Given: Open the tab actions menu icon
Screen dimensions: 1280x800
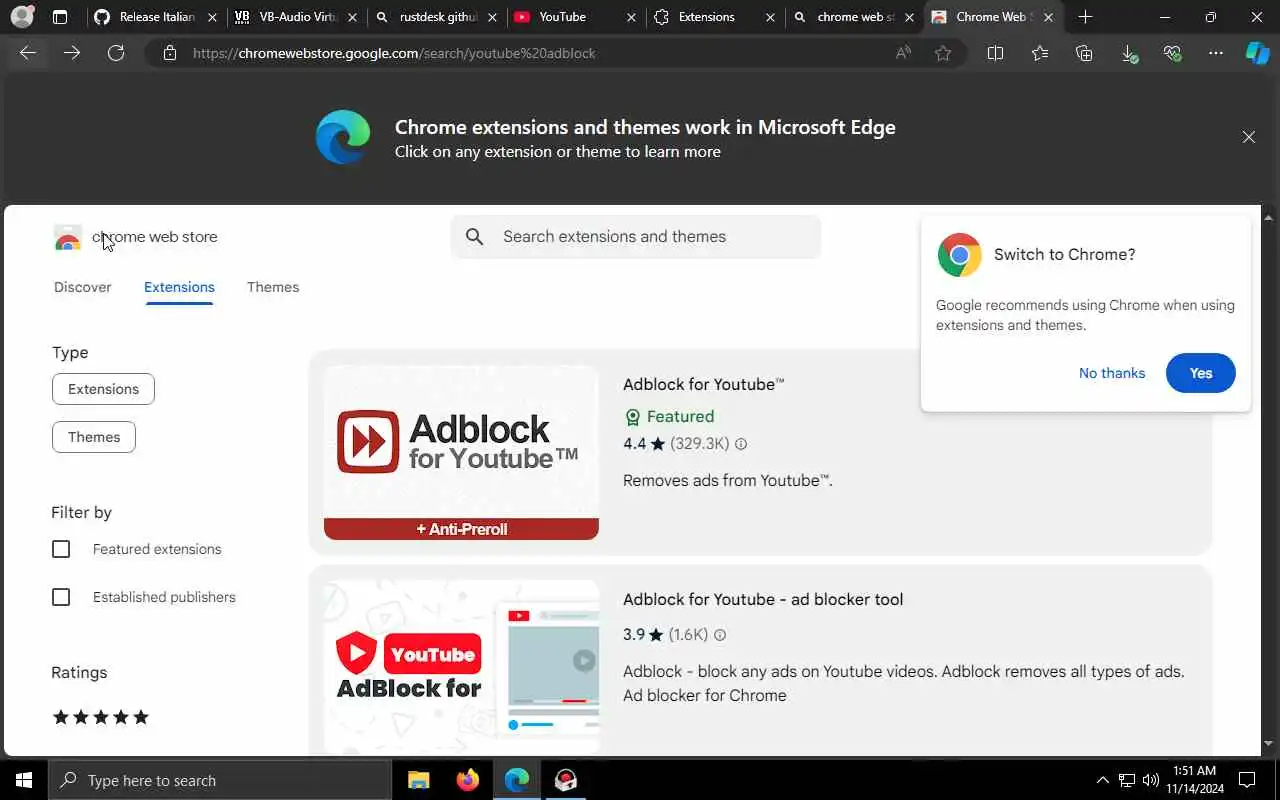Looking at the screenshot, I should click(x=60, y=17).
